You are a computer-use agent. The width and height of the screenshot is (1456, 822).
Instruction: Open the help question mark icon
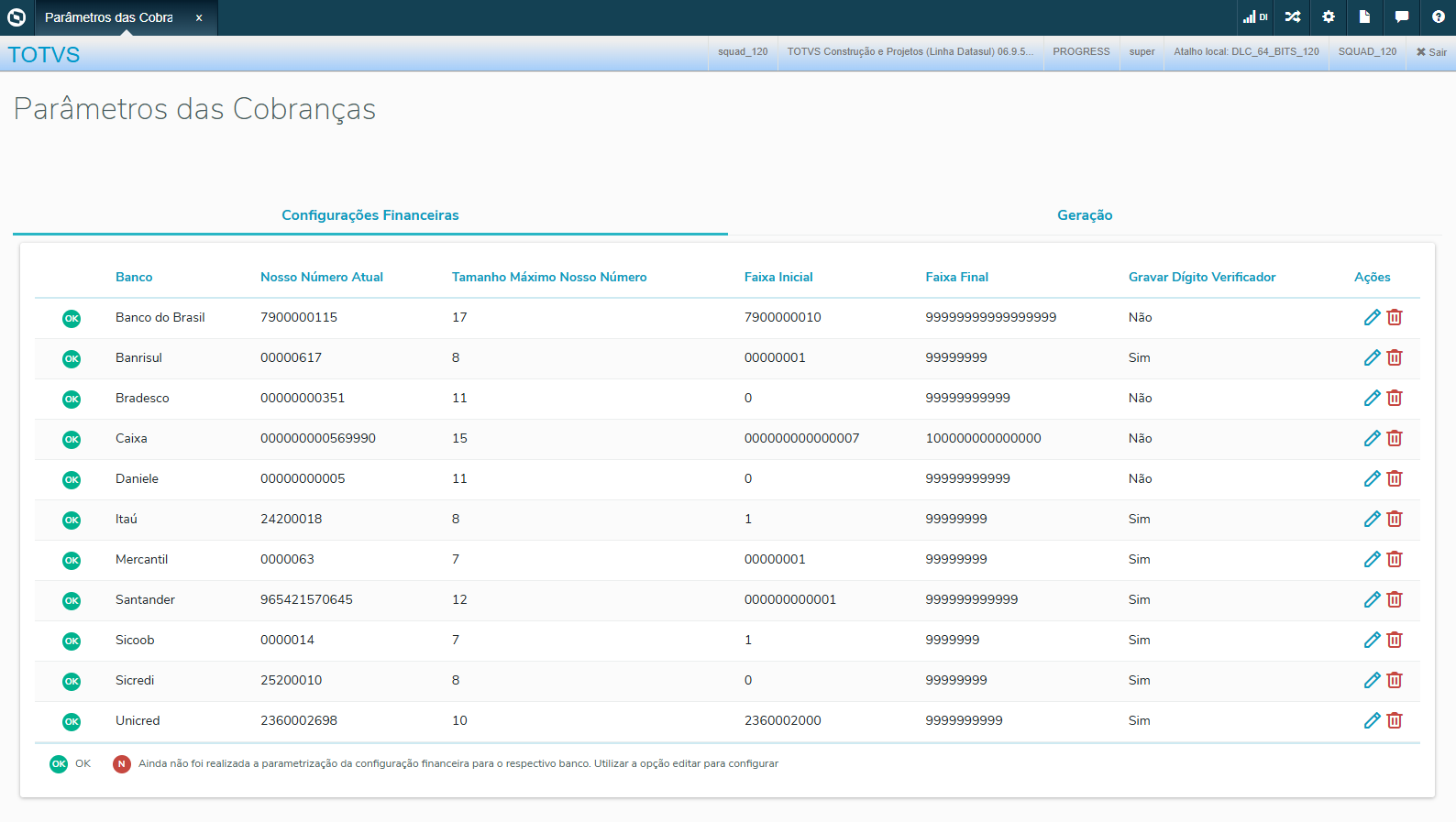[1439, 16]
